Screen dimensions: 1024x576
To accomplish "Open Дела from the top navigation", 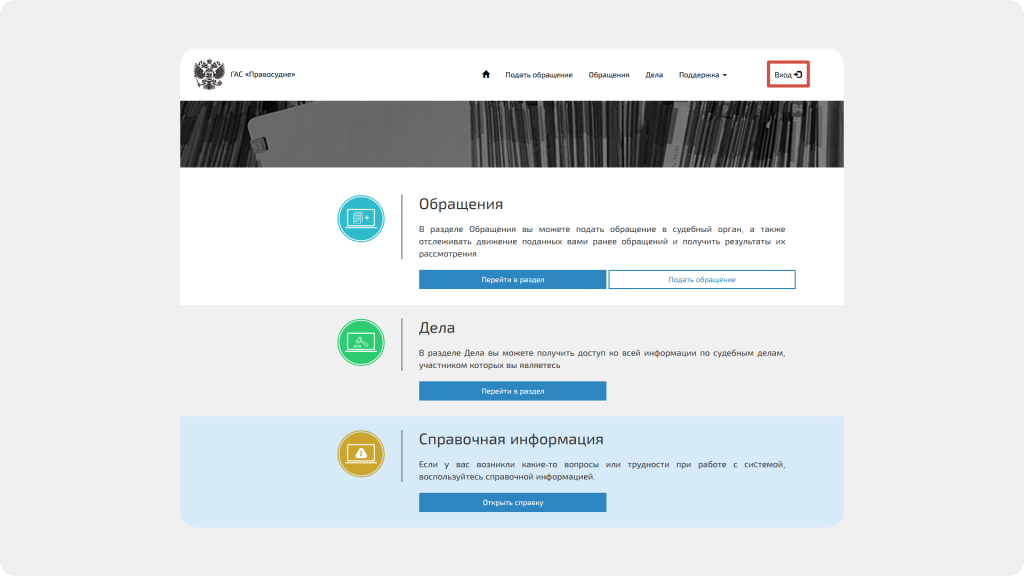I will (653, 74).
